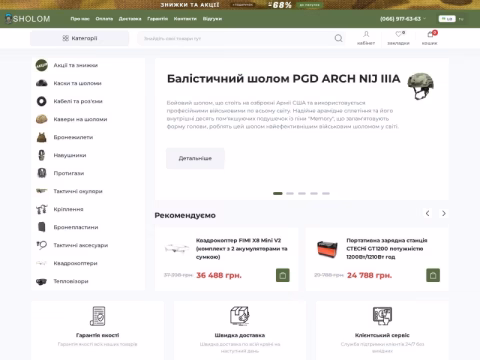Screen dimensions: 480x360
Task: Click the SHOLOM logo
Action: [28, 19]
